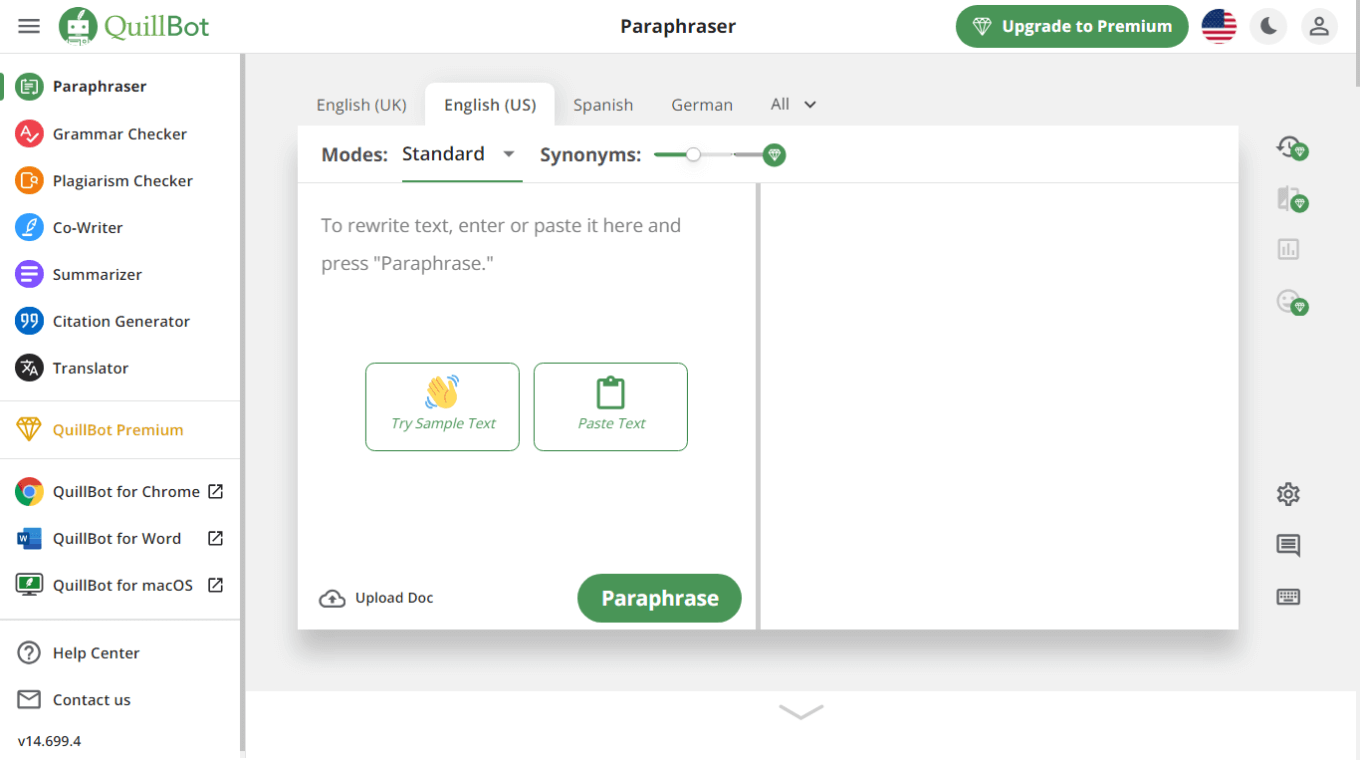Click the Contact us envelope icon
Screen dimensions: 1360x760
point(29,700)
